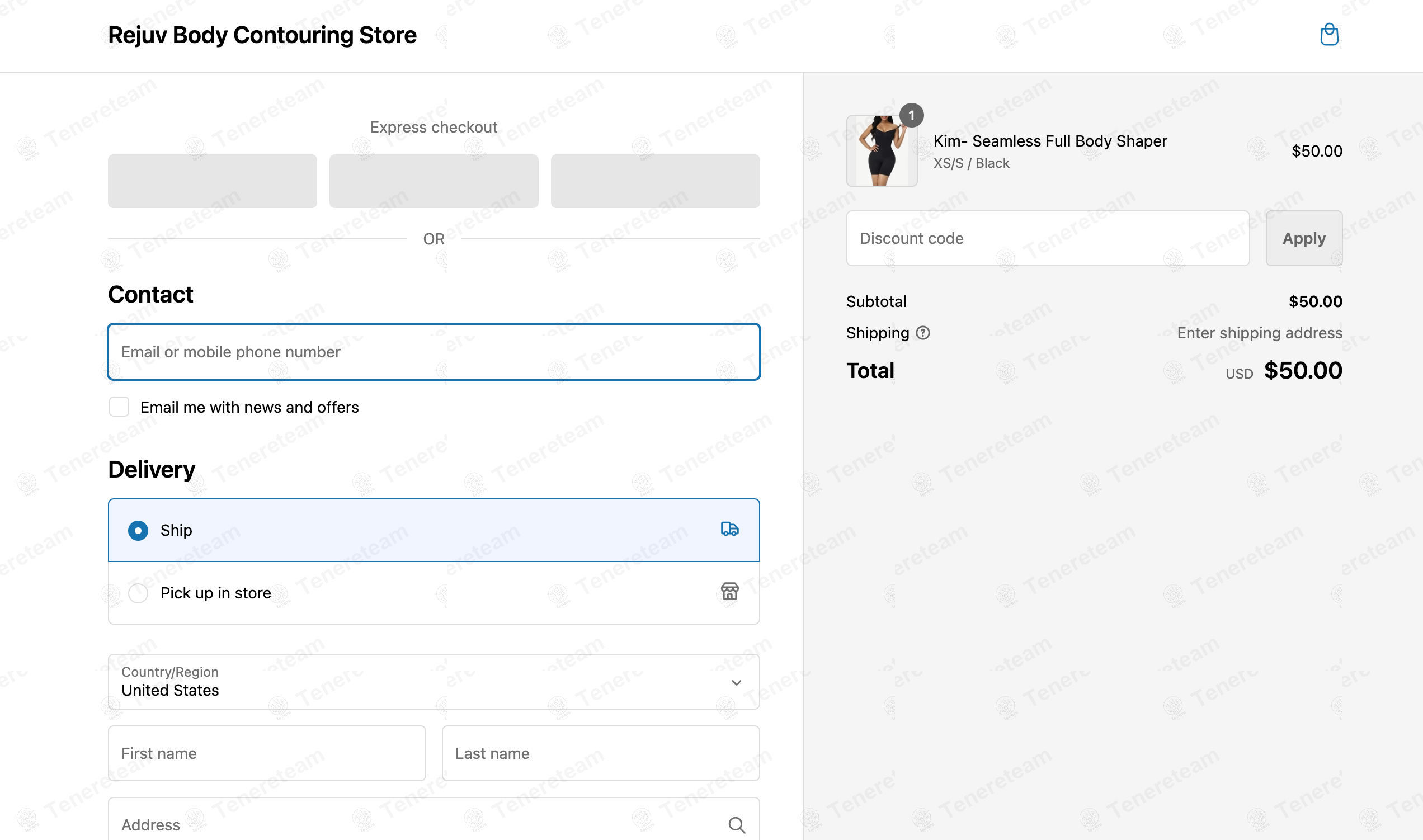Select the Pick up in store option
Viewport: 1423px width, 840px height.
[x=434, y=593]
